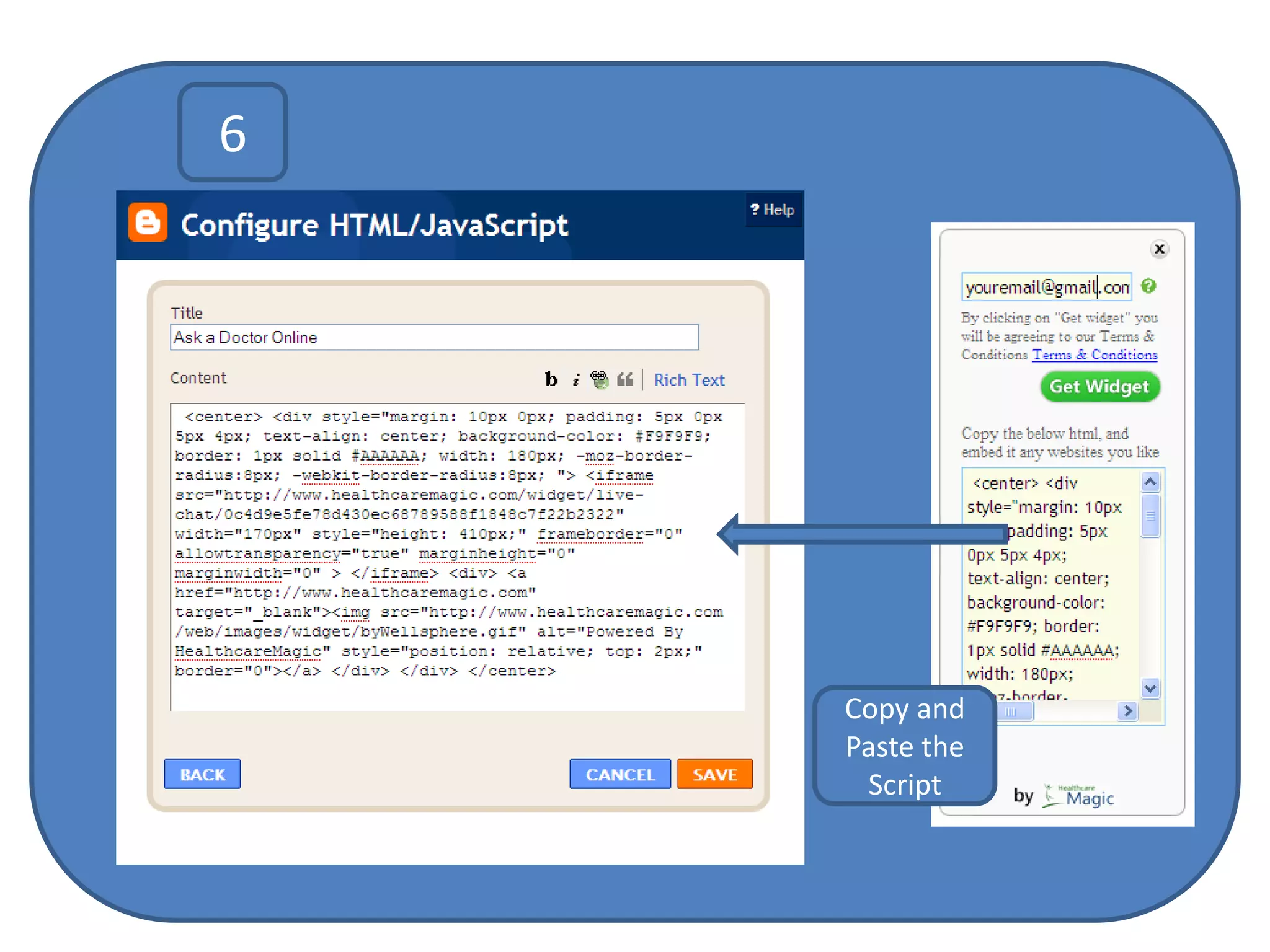Switch the editor to Rich Text
Viewport: 1270px width, 952px height.
689,380
